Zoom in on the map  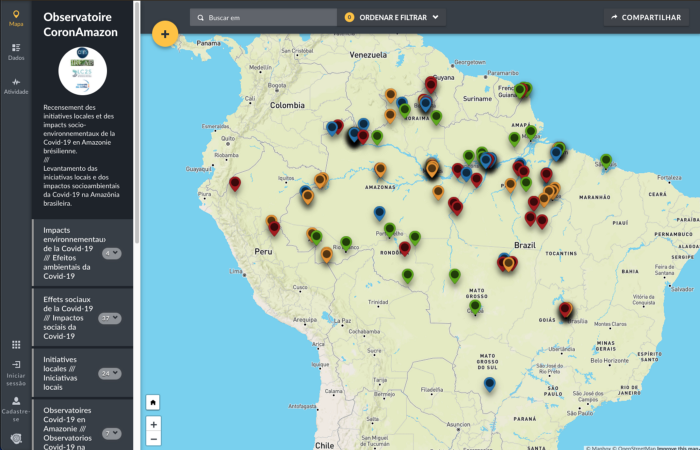(153, 424)
